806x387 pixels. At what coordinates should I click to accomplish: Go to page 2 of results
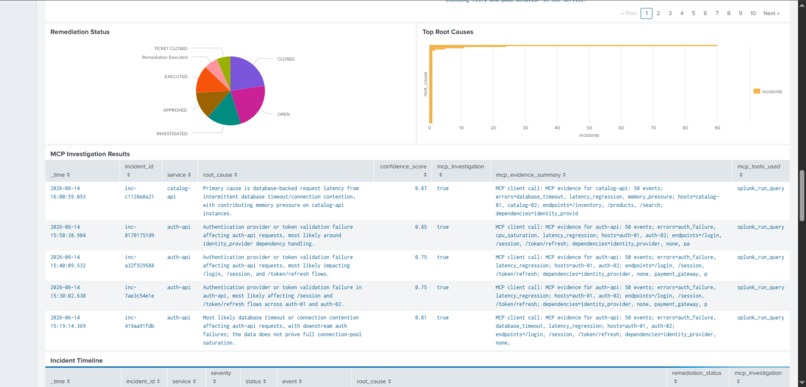[x=658, y=13]
